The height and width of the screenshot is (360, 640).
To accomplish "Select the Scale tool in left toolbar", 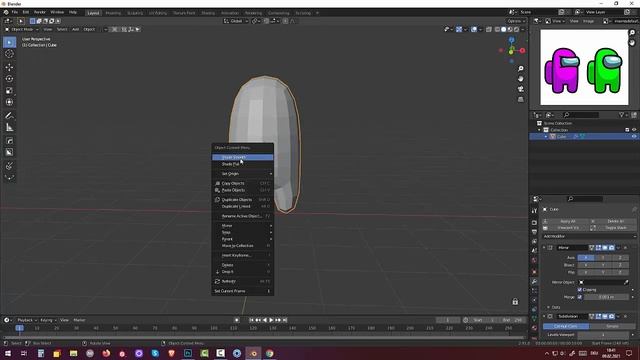I will tap(9, 91).
